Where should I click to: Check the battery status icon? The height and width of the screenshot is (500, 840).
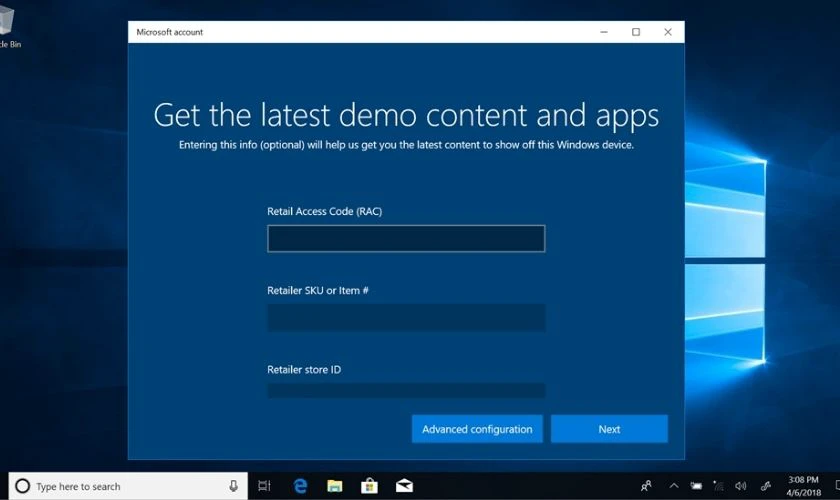(x=696, y=486)
